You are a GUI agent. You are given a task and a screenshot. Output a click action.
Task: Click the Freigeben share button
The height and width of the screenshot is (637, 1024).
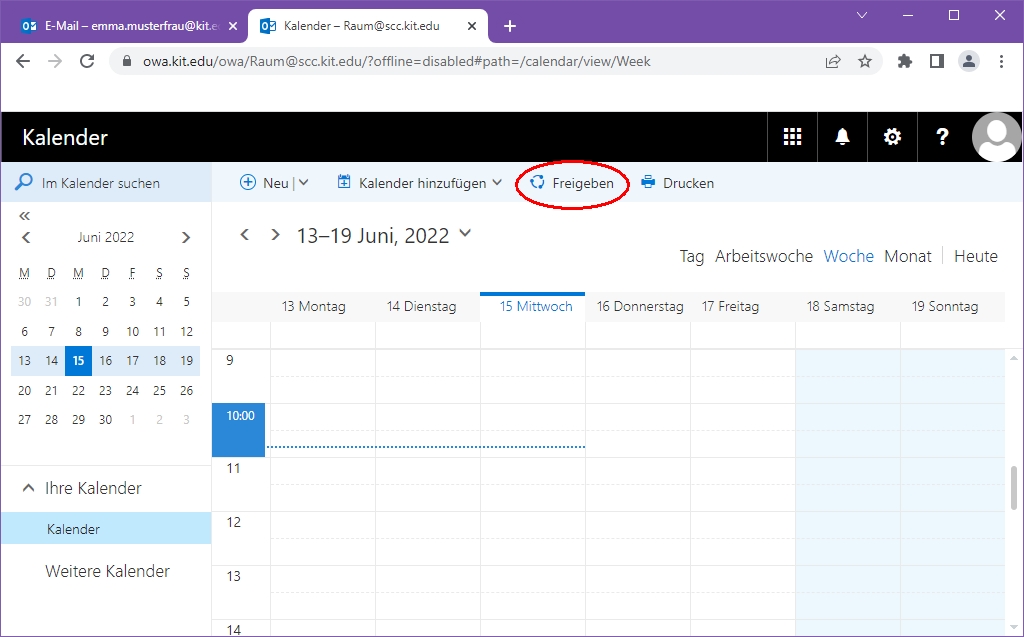pos(572,183)
